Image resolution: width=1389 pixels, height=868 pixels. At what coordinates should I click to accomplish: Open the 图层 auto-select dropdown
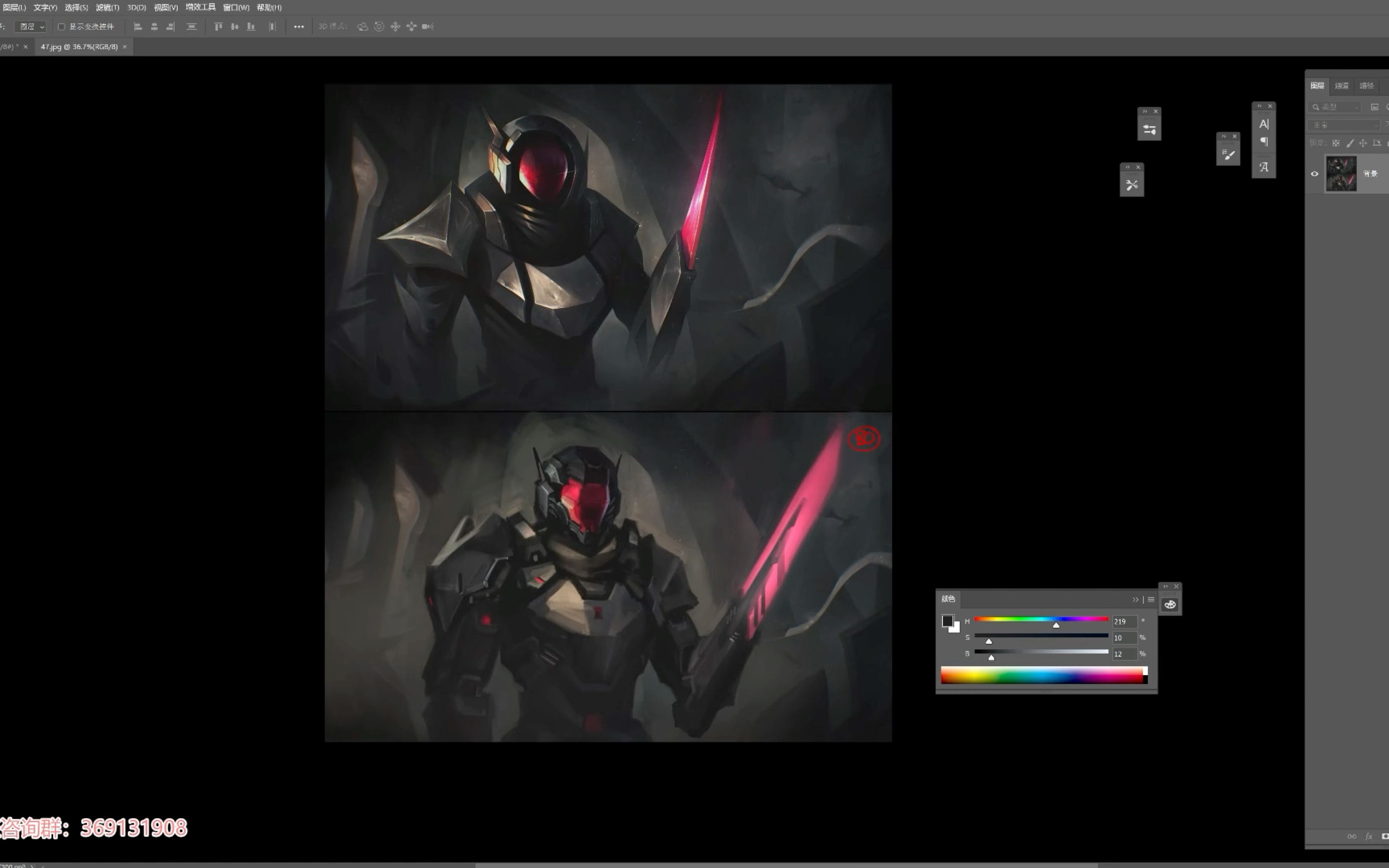click(30, 27)
